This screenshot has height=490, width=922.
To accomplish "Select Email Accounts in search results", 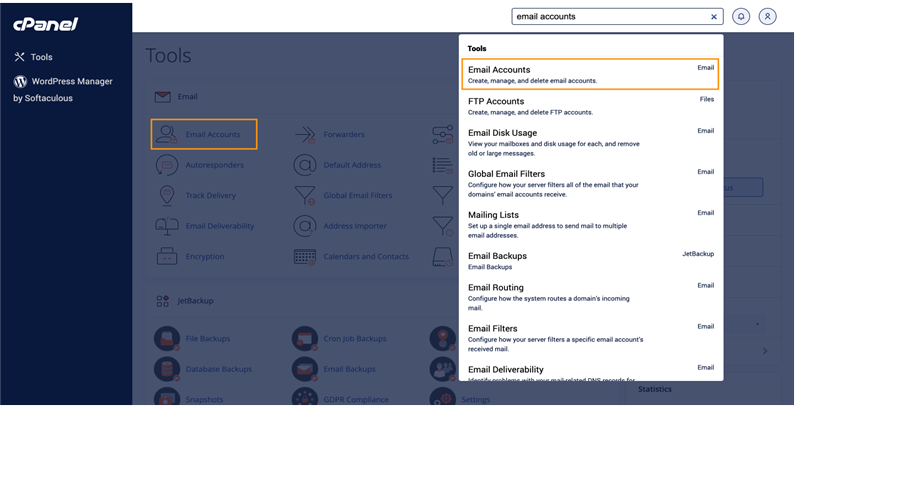I will [590, 74].
